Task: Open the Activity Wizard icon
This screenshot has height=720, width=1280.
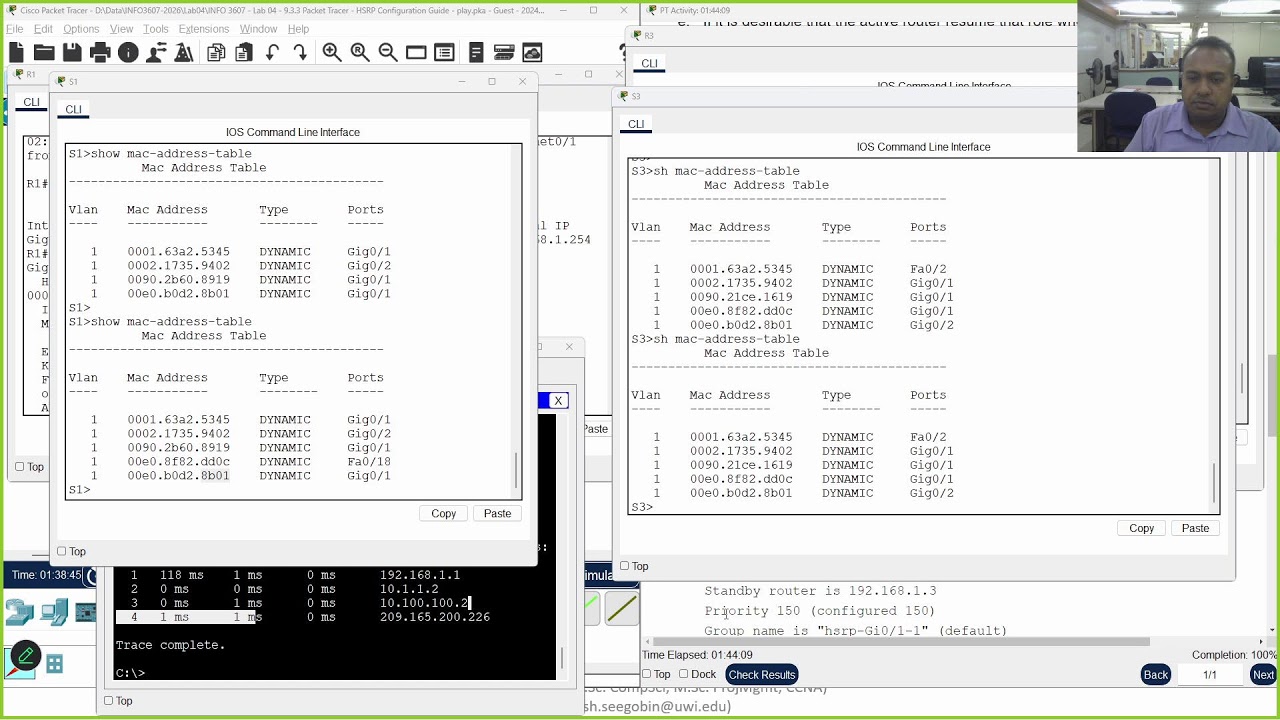Action: coord(184,53)
